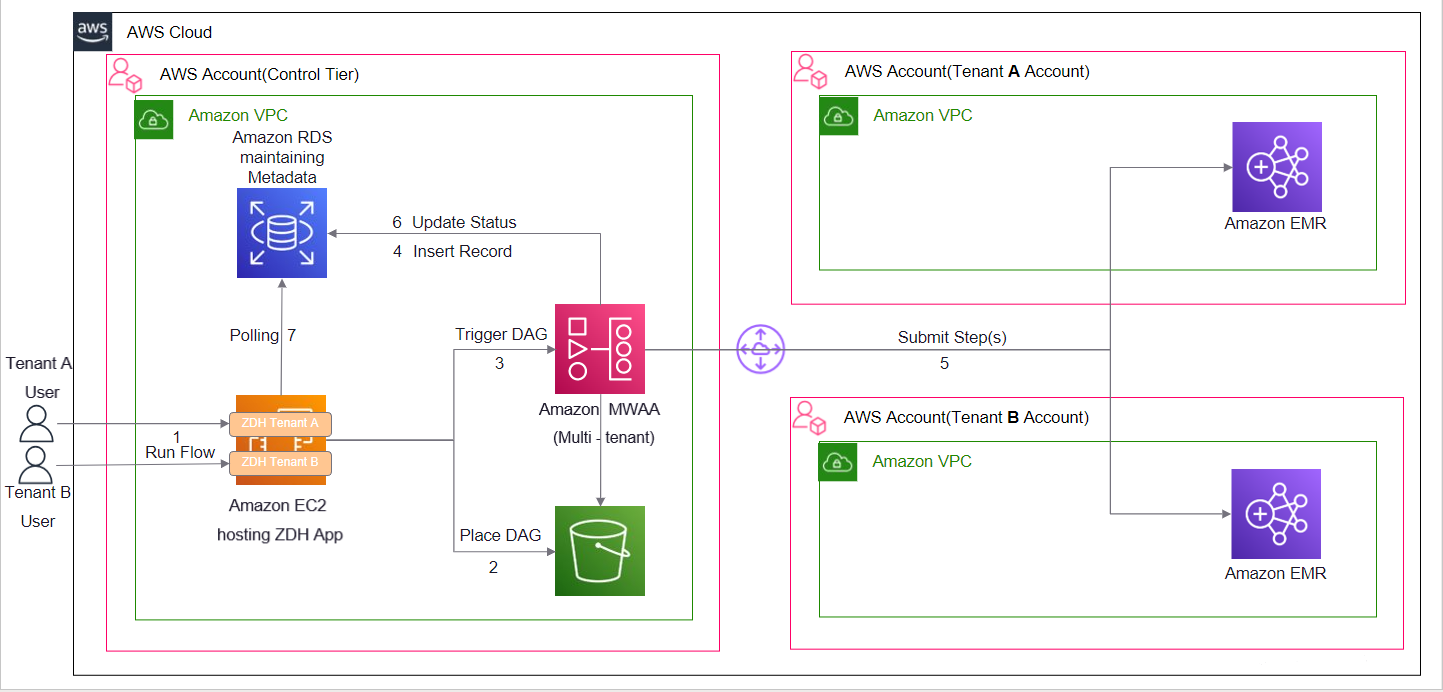Click the AWS Account(Control Tier) label

259,74
